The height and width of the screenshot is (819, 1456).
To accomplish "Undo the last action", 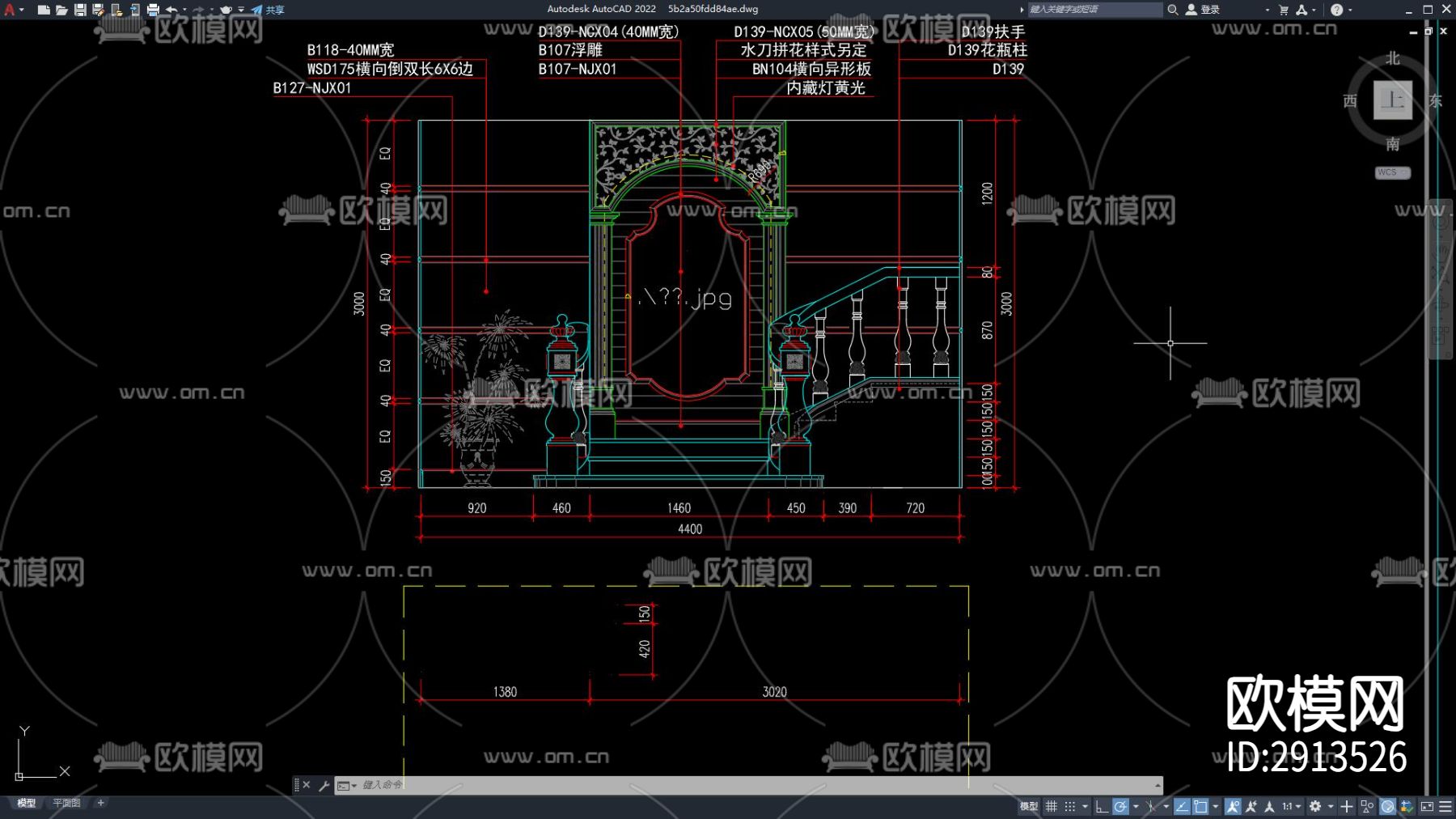I will point(171,10).
